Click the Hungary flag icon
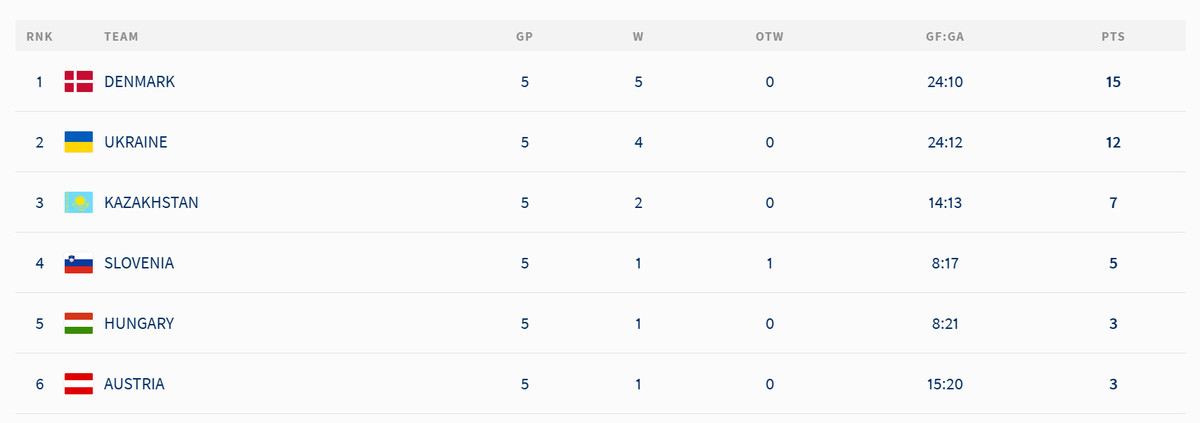The image size is (1200, 423). click(78, 324)
